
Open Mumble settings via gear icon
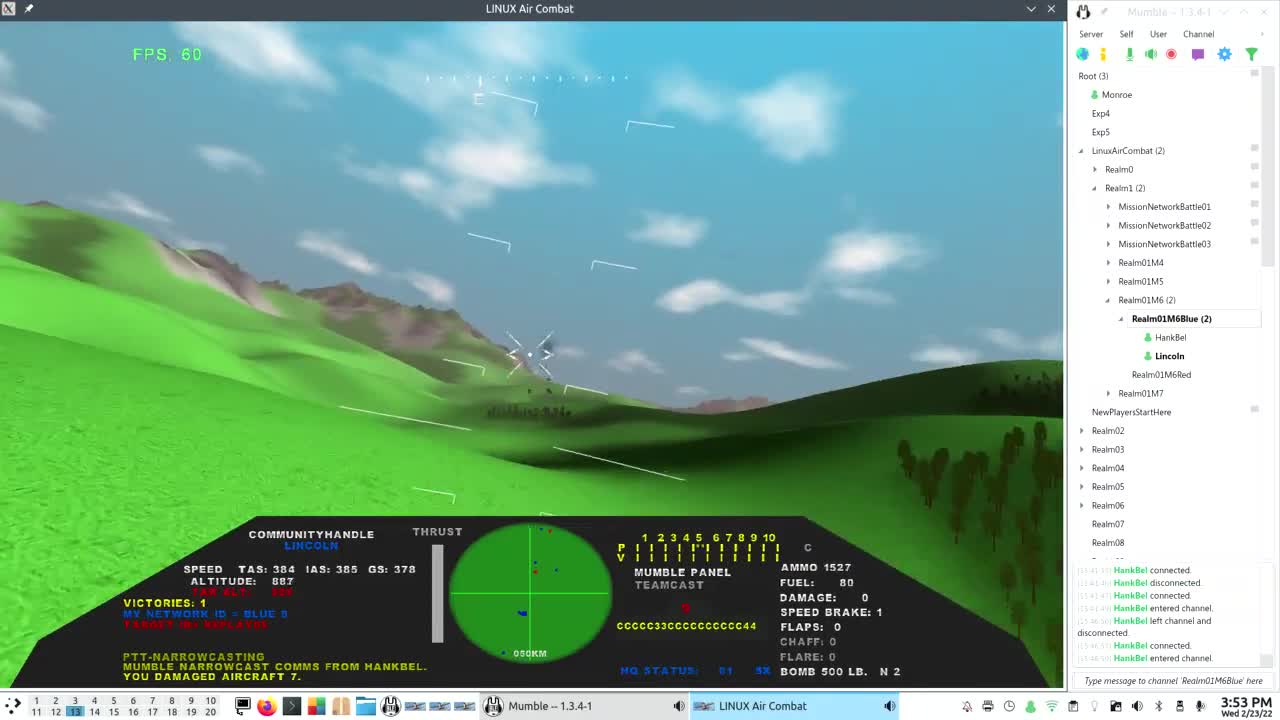tap(1224, 54)
